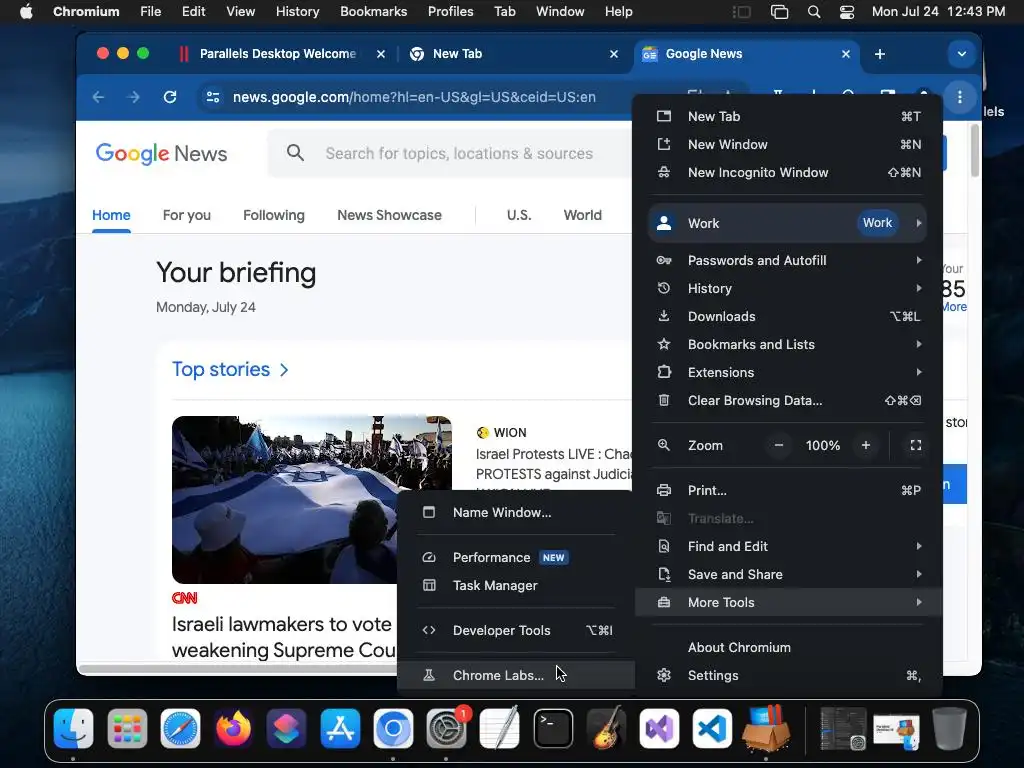Viewport: 1024px width, 768px height.
Task: Click the search magnifier icon in Google News
Action: [x=295, y=153]
